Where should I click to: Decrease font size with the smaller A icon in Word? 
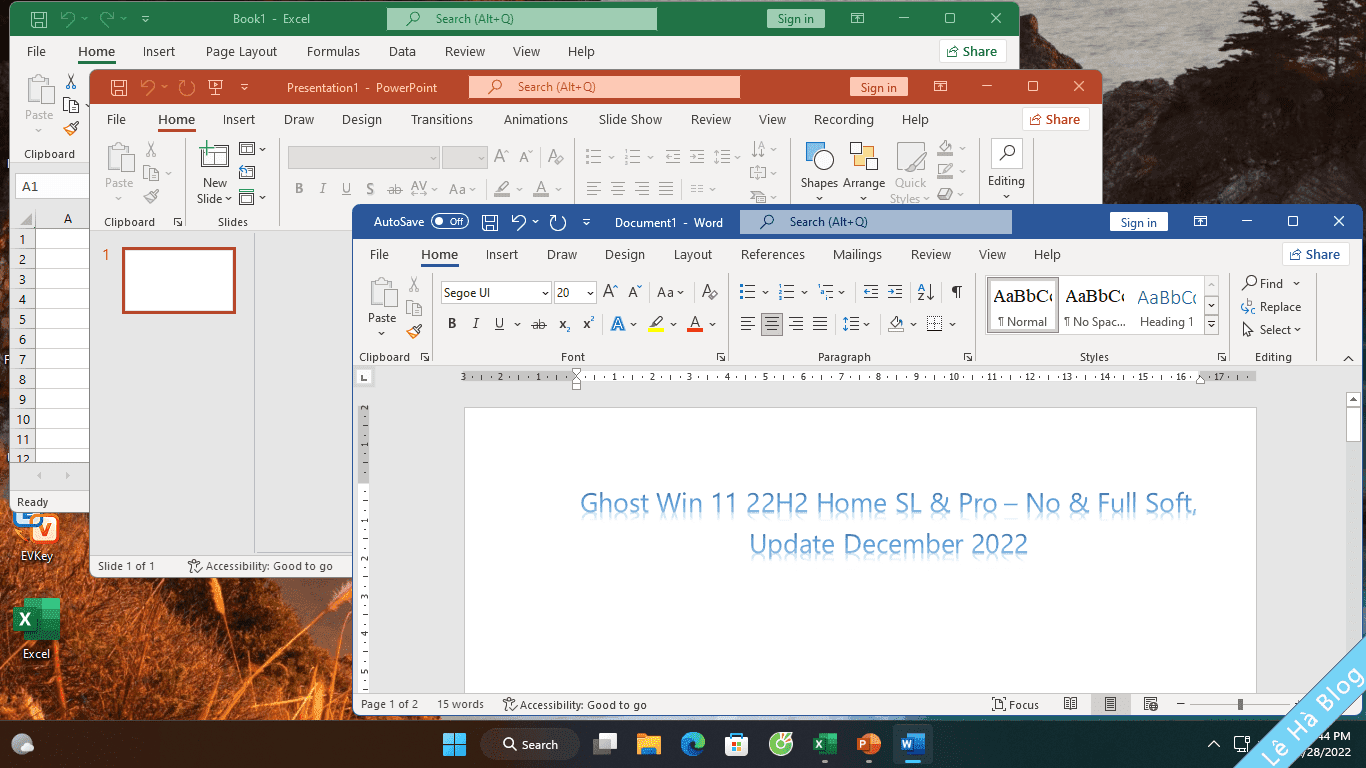point(634,292)
